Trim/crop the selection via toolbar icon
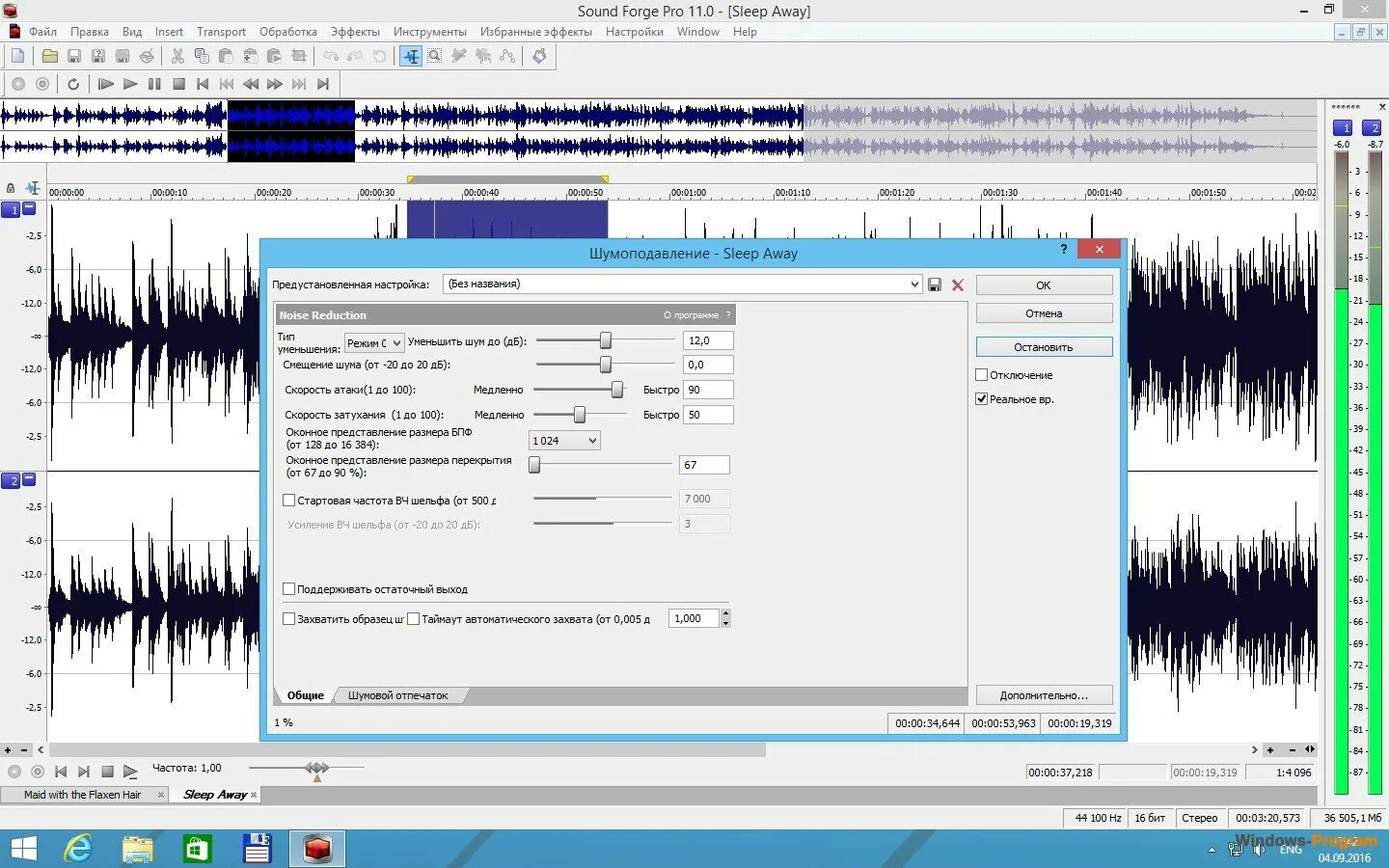This screenshot has width=1389, height=868. pos(299,56)
